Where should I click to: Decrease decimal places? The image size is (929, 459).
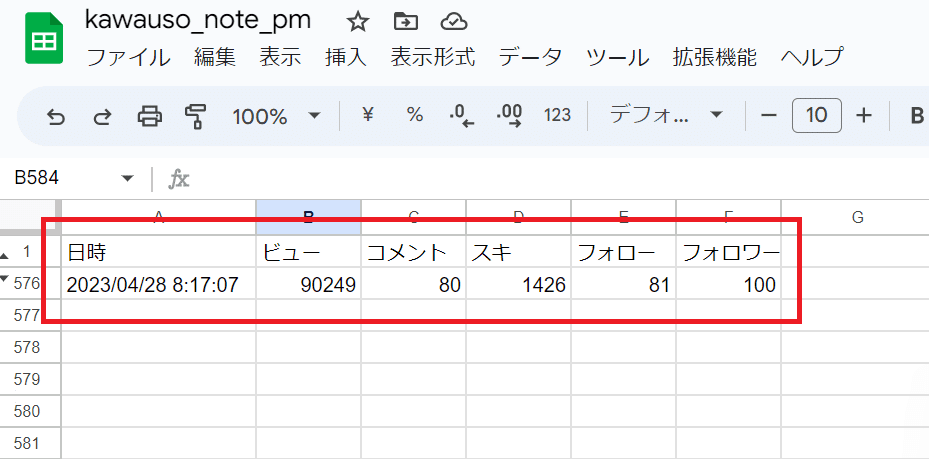pos(462,116)
